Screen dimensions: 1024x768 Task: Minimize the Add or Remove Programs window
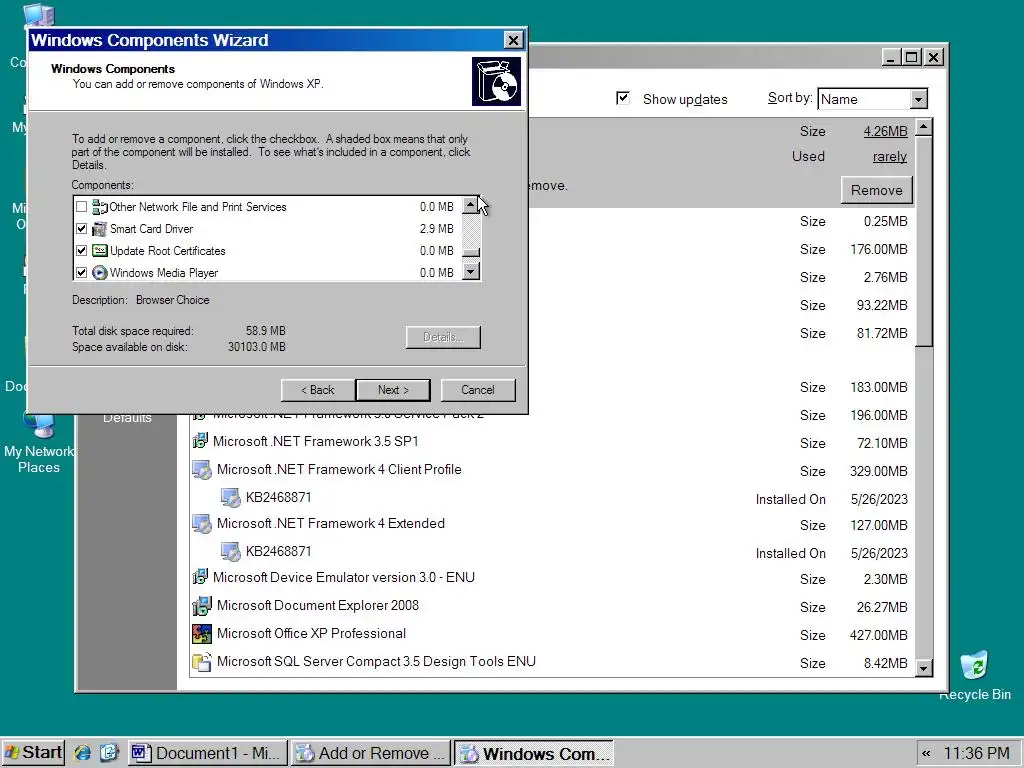point(891,57)
